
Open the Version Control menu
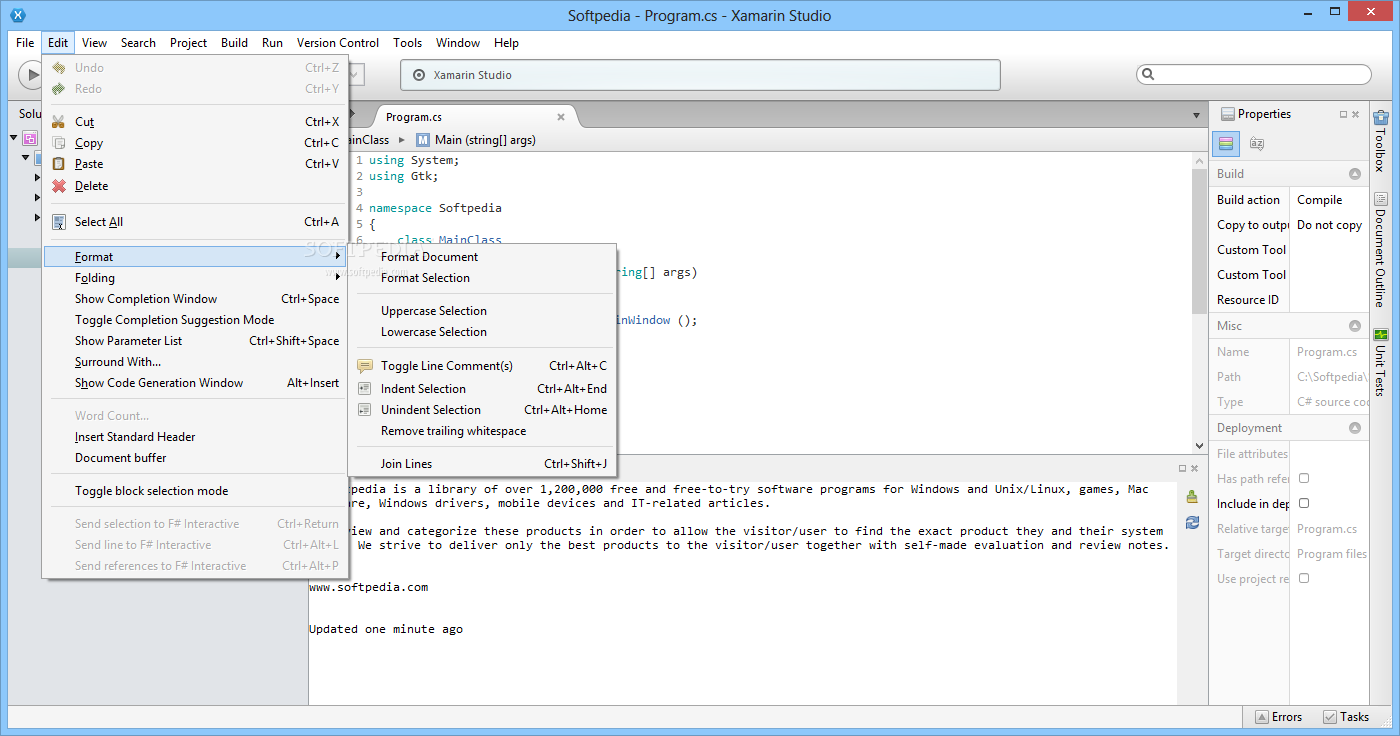pos(338,43)
